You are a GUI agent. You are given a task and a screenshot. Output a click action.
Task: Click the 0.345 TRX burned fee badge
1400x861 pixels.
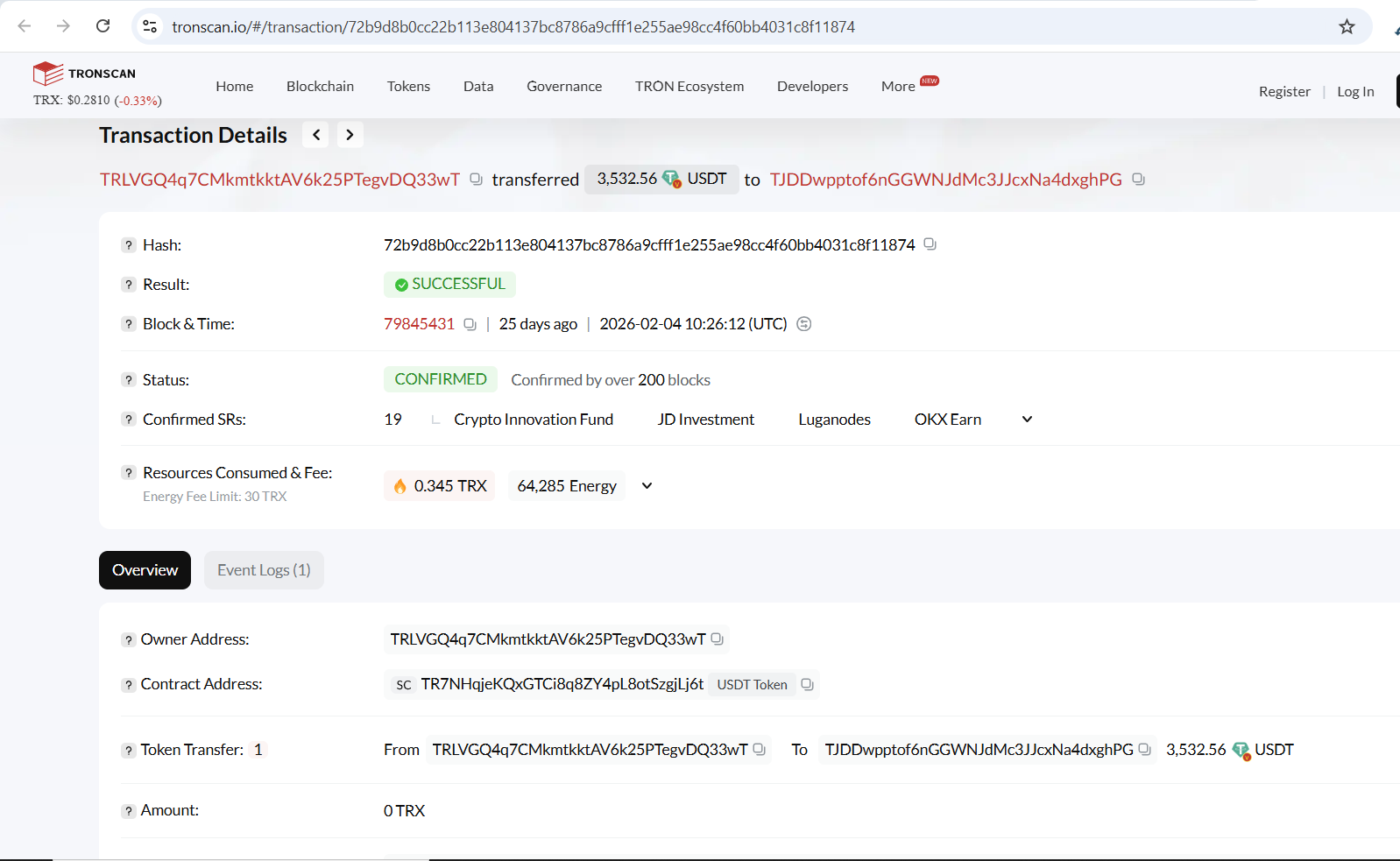[x=439, y=486]
